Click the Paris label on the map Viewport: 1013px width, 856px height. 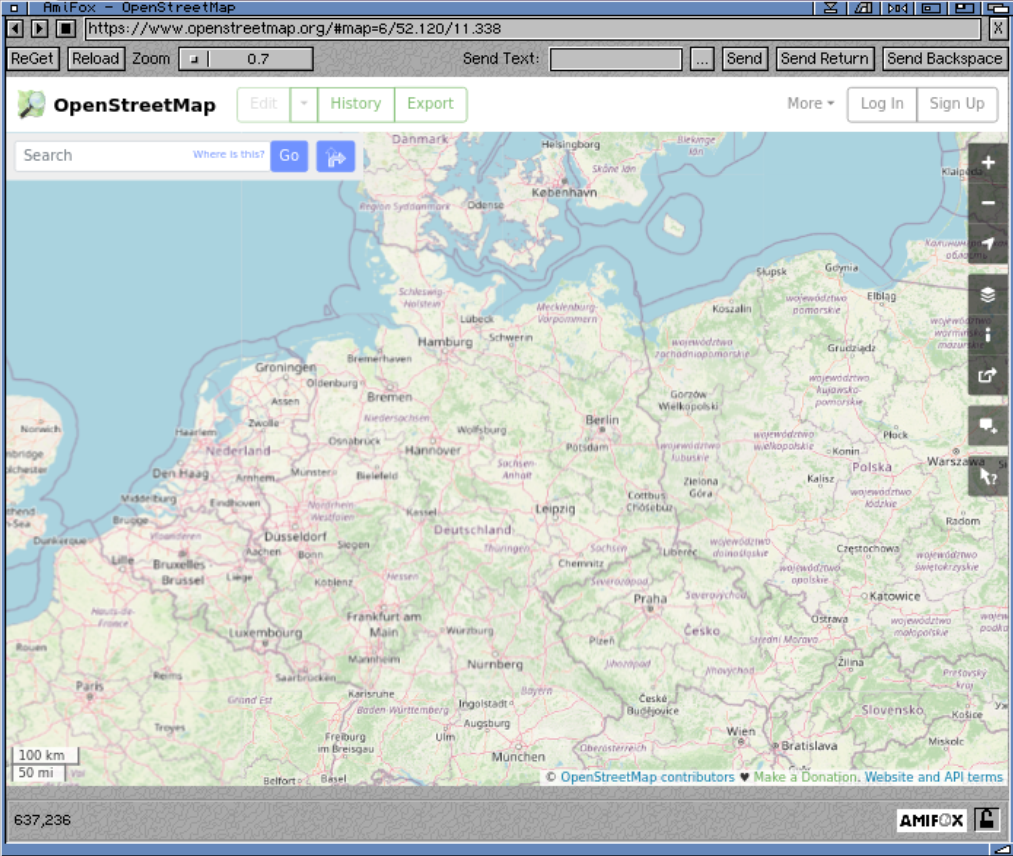point(89,686)
